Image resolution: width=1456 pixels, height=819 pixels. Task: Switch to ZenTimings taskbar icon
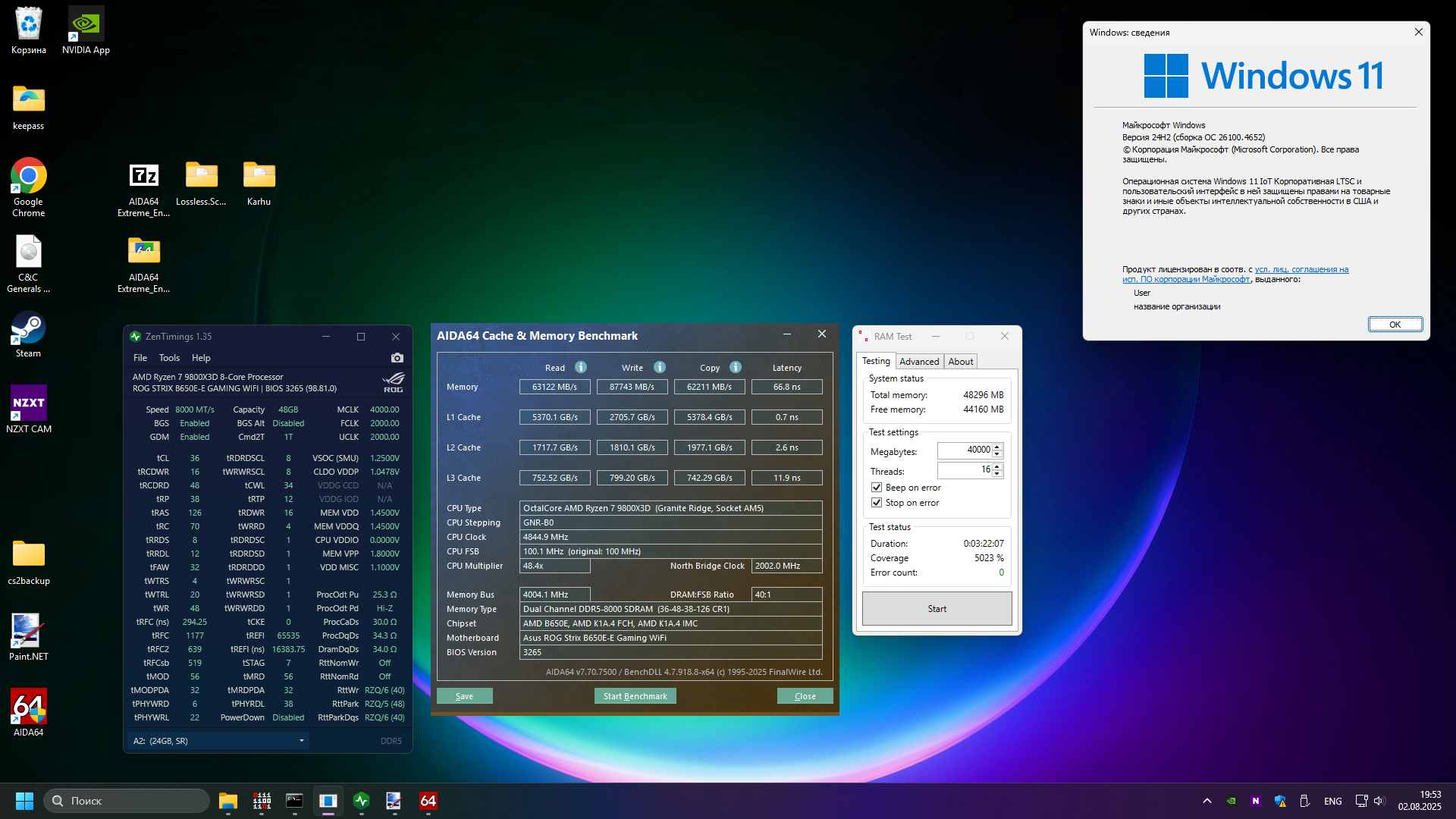[361, 801]
